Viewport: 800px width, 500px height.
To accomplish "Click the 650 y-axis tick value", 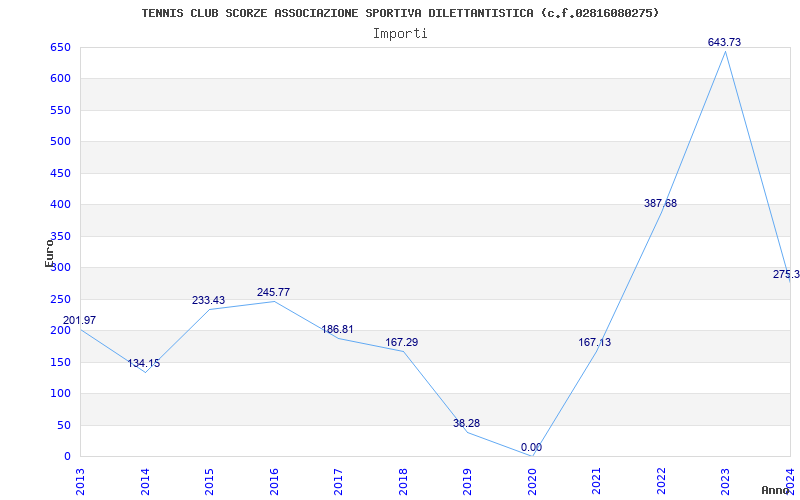I will coord(60,47).
